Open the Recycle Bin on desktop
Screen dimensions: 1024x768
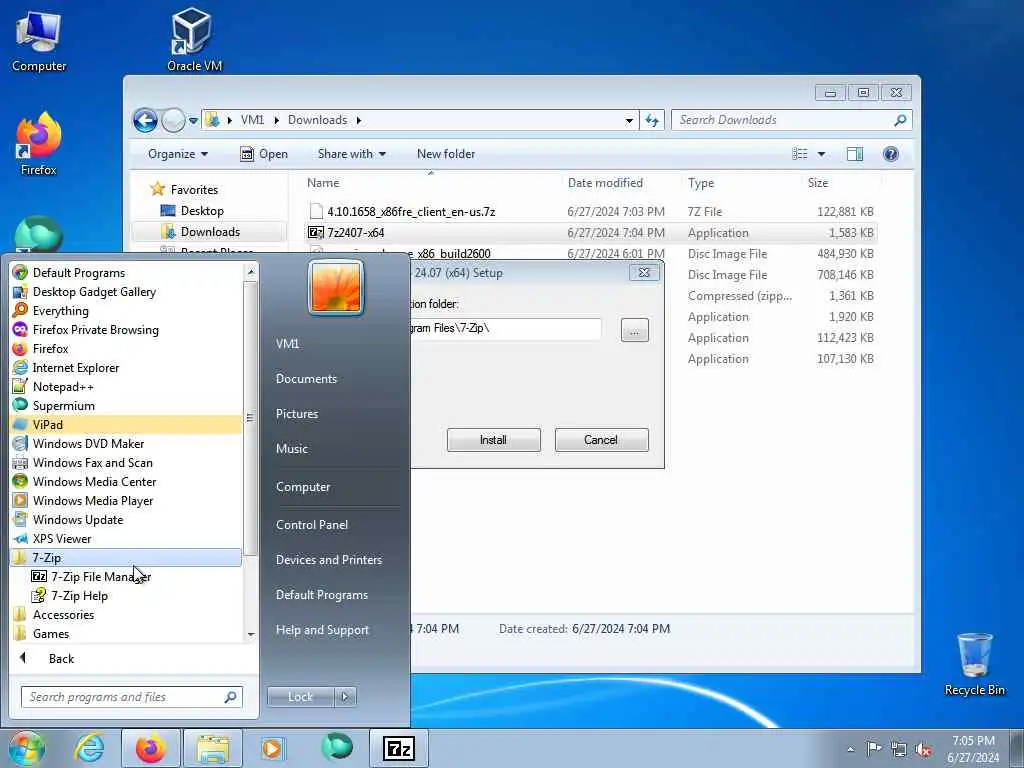pyautogui.click(x=974, y=664)
